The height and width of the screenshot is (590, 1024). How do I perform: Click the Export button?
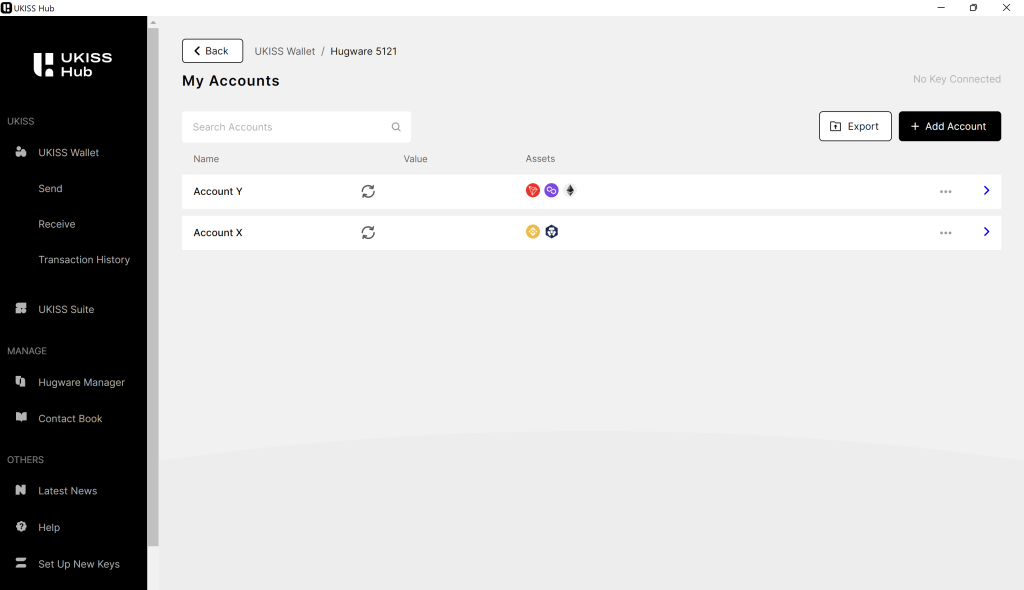[x=855, y=126]
